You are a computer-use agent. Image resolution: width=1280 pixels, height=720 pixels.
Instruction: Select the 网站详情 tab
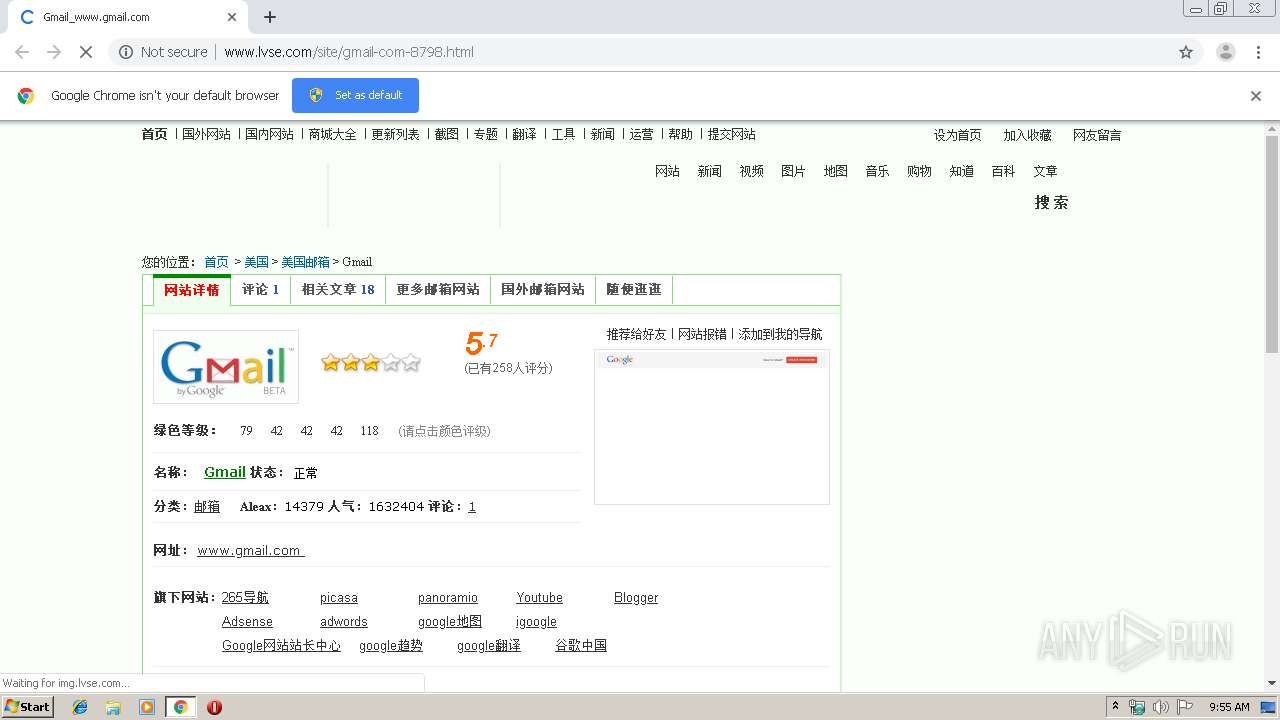point(192,290)
